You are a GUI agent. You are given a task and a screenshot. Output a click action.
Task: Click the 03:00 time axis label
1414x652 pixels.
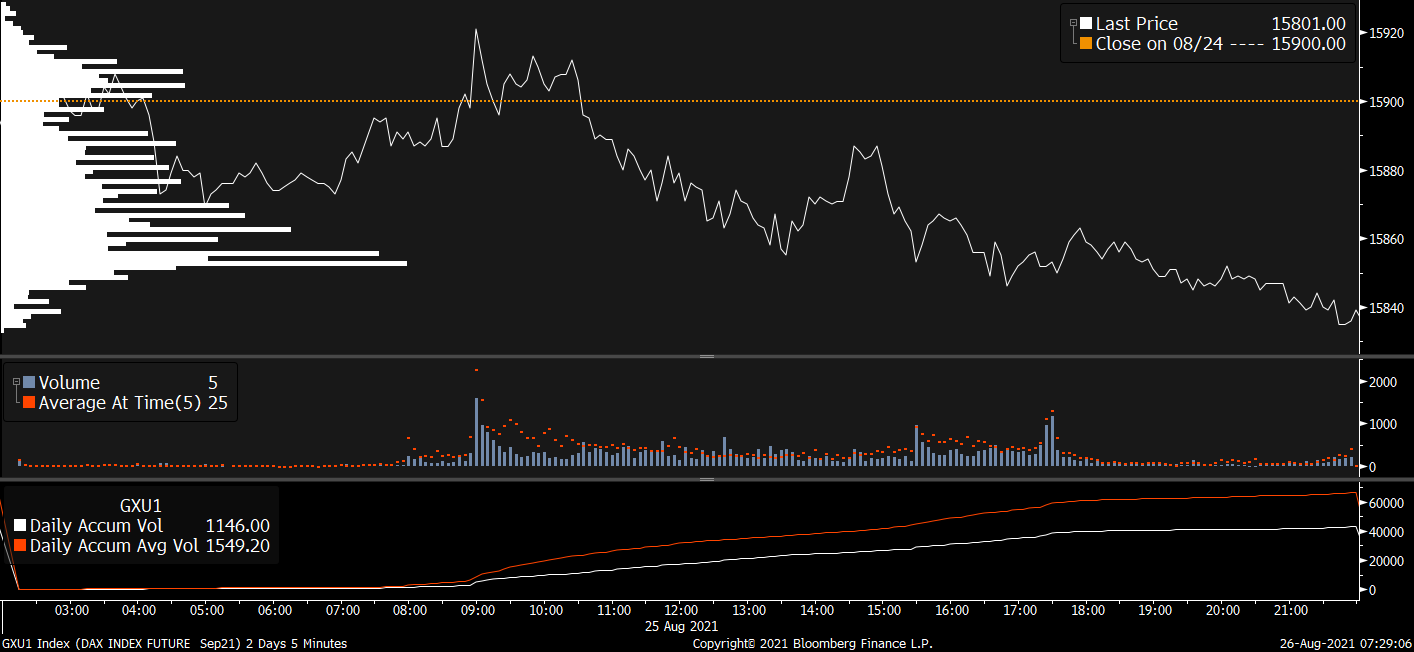[x=71, y=610]
